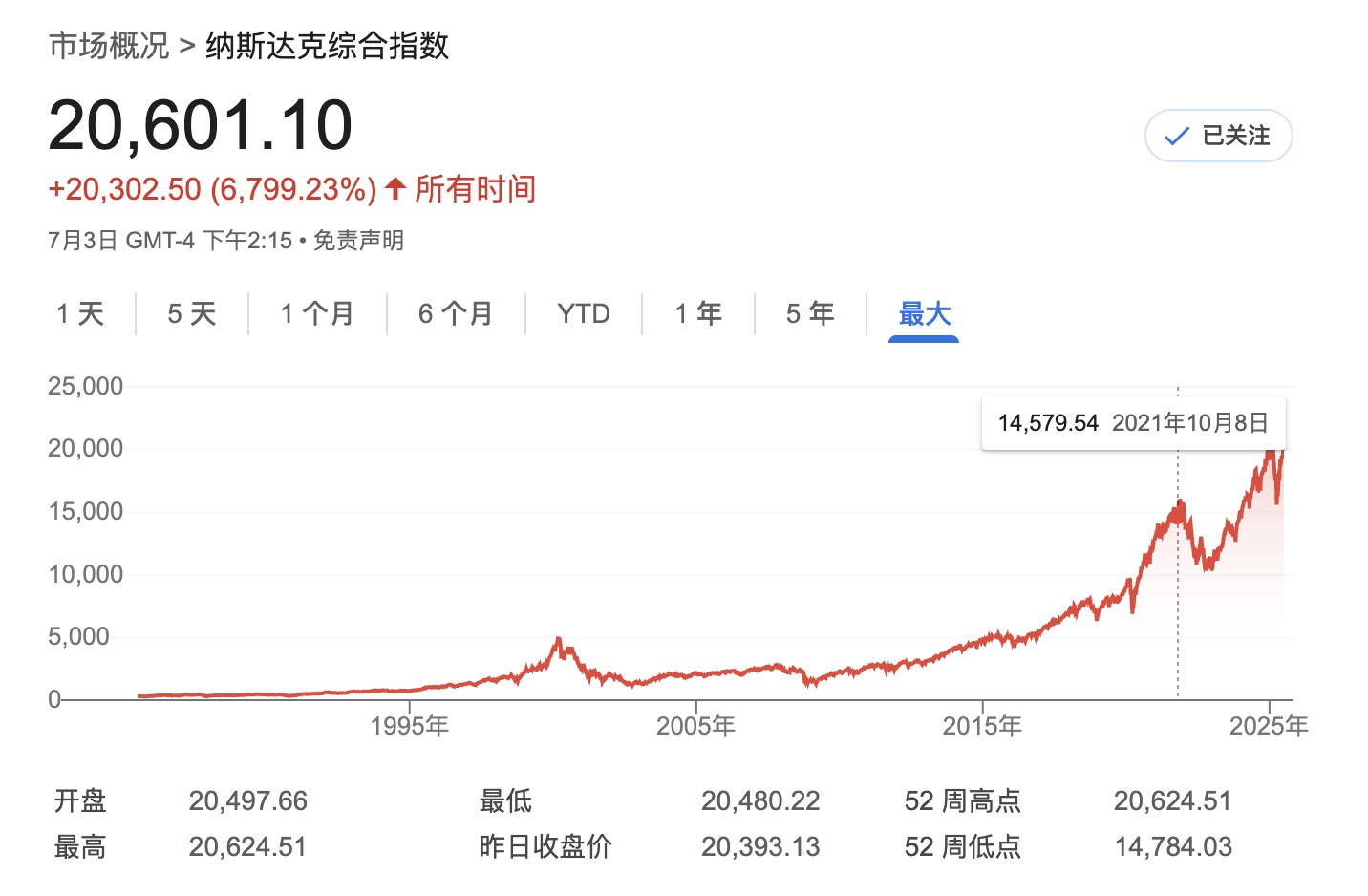Click the 2005年 x-axis label
Image resolution: width=1368 pixels, height=896 pixels.
pyautogui.click(x=695, y=726)
